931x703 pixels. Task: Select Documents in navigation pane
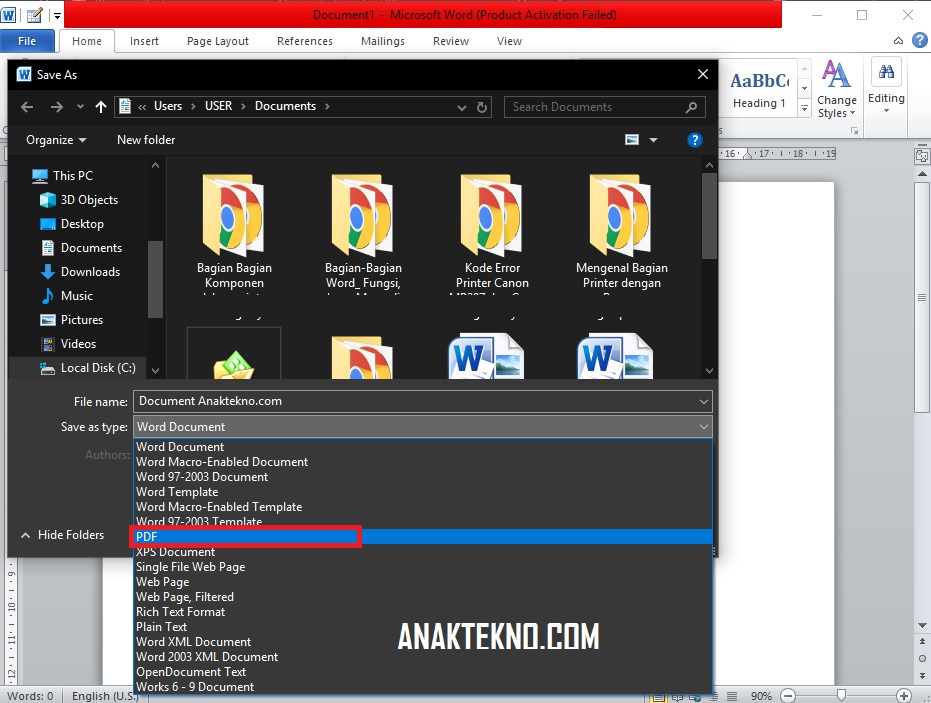pos(81,248)
